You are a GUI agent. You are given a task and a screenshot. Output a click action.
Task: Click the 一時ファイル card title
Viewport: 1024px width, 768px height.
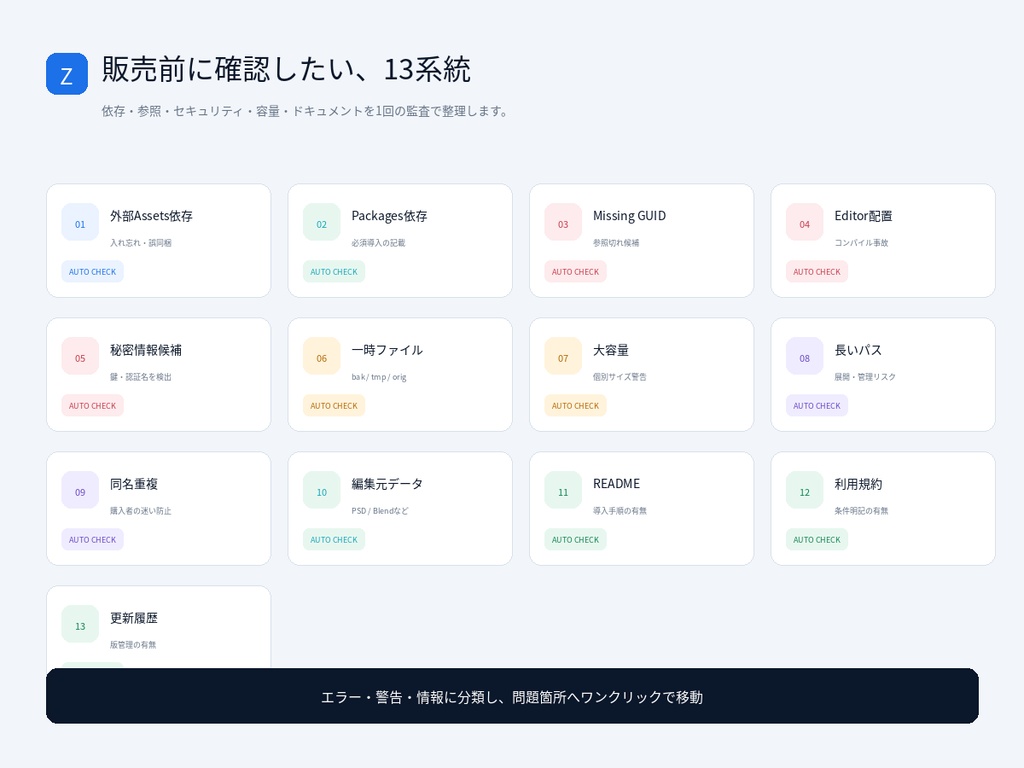coord(387,350)
